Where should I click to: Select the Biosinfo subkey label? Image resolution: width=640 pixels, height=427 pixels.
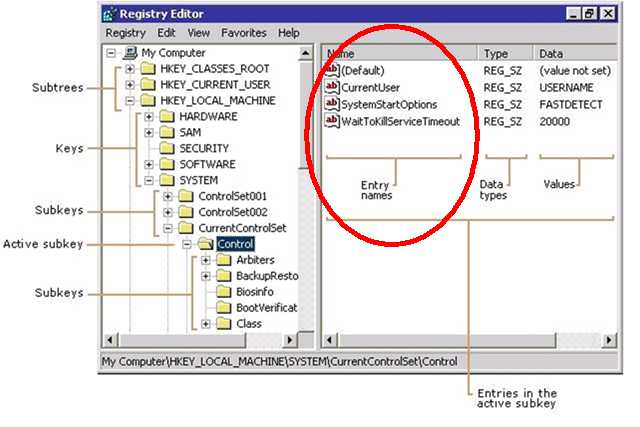(x=255, y=292)
